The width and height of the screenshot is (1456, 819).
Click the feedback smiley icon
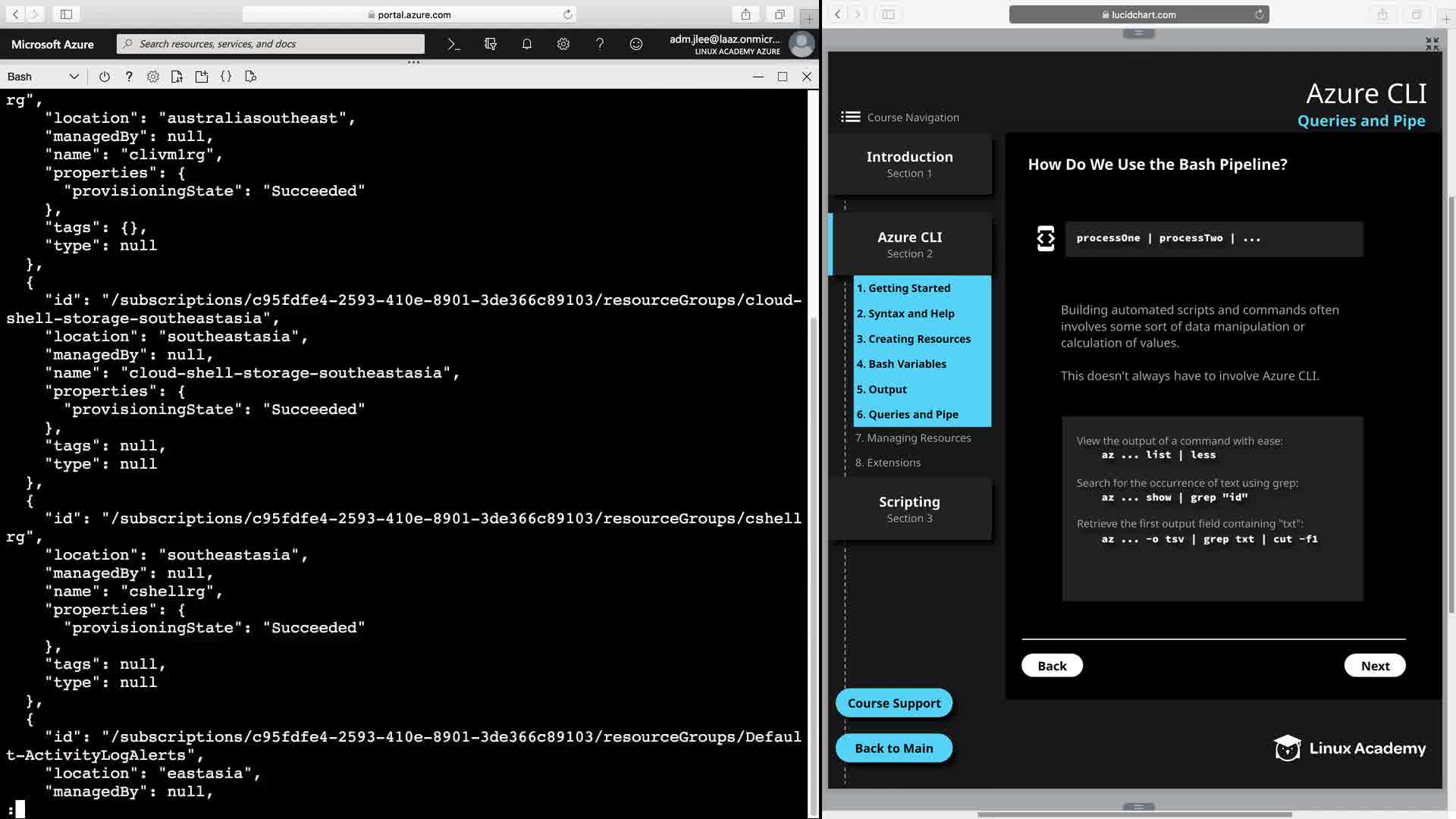tap(635, 44)
